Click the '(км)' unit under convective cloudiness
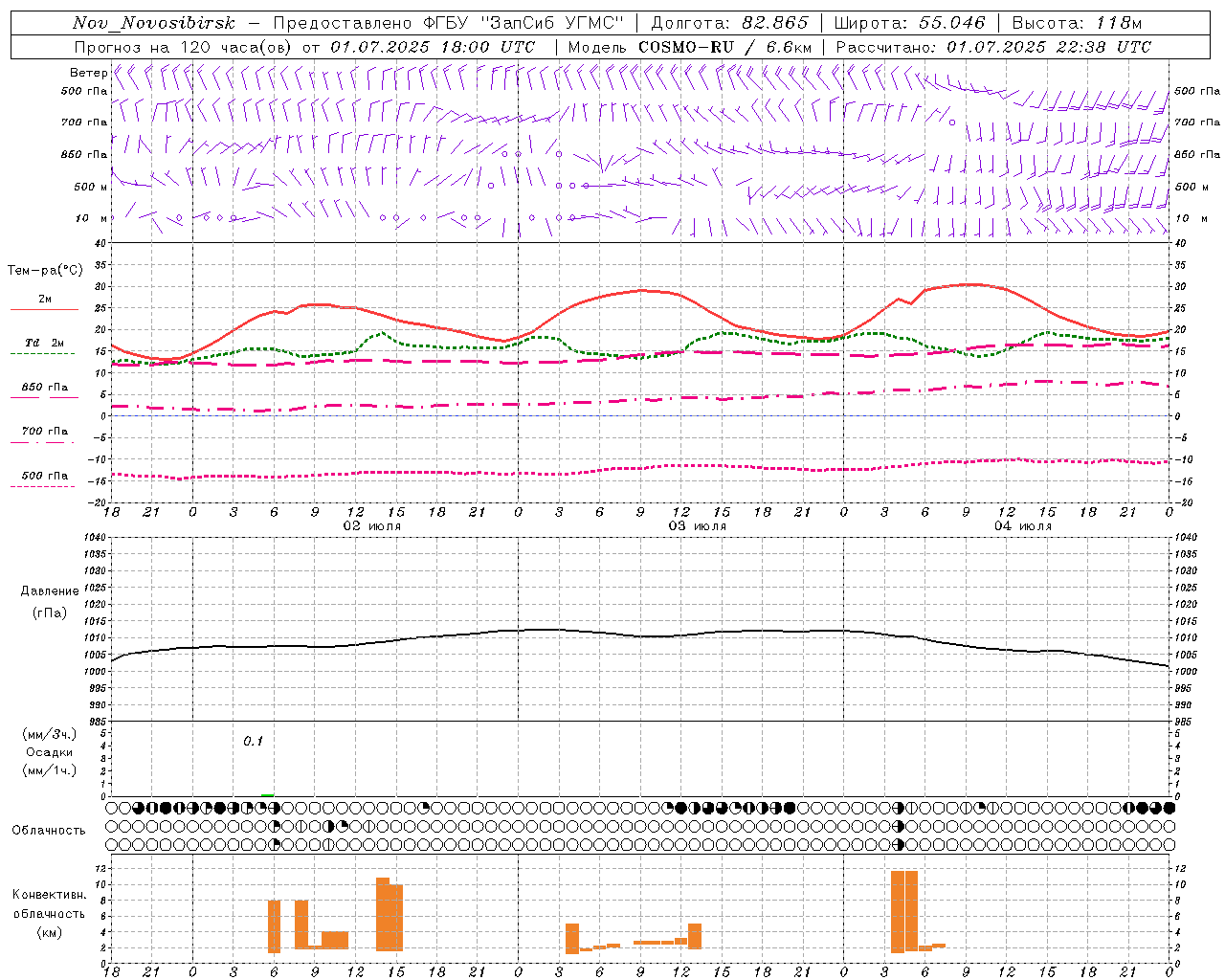Viewport: 1225px width, 980px height. point(50,932)
